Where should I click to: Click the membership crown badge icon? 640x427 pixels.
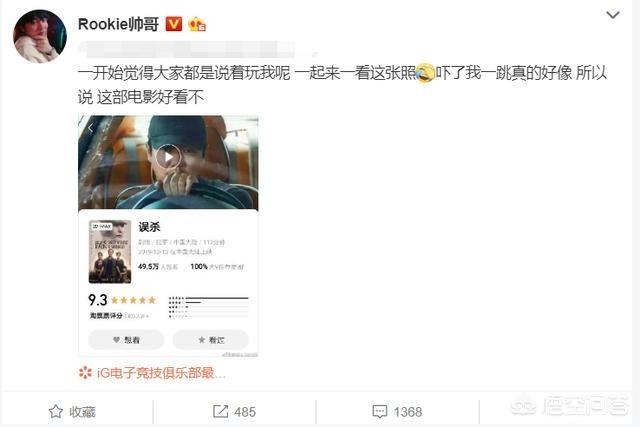(197, 24)
